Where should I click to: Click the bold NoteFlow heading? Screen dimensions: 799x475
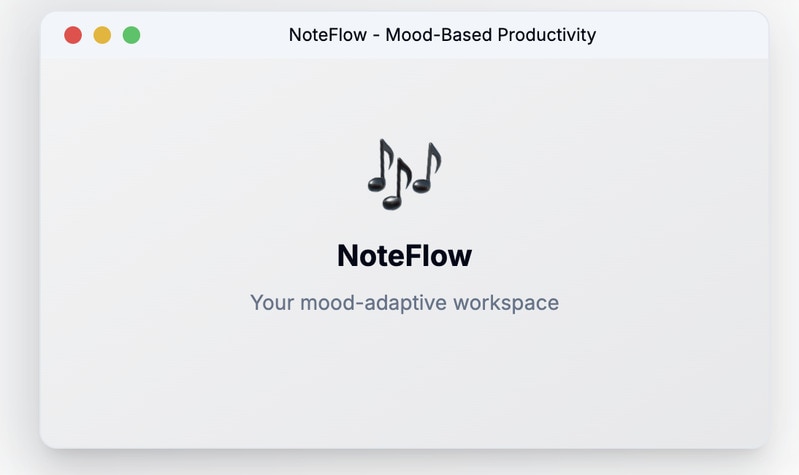pyautogui.click(x=404, y=255)
